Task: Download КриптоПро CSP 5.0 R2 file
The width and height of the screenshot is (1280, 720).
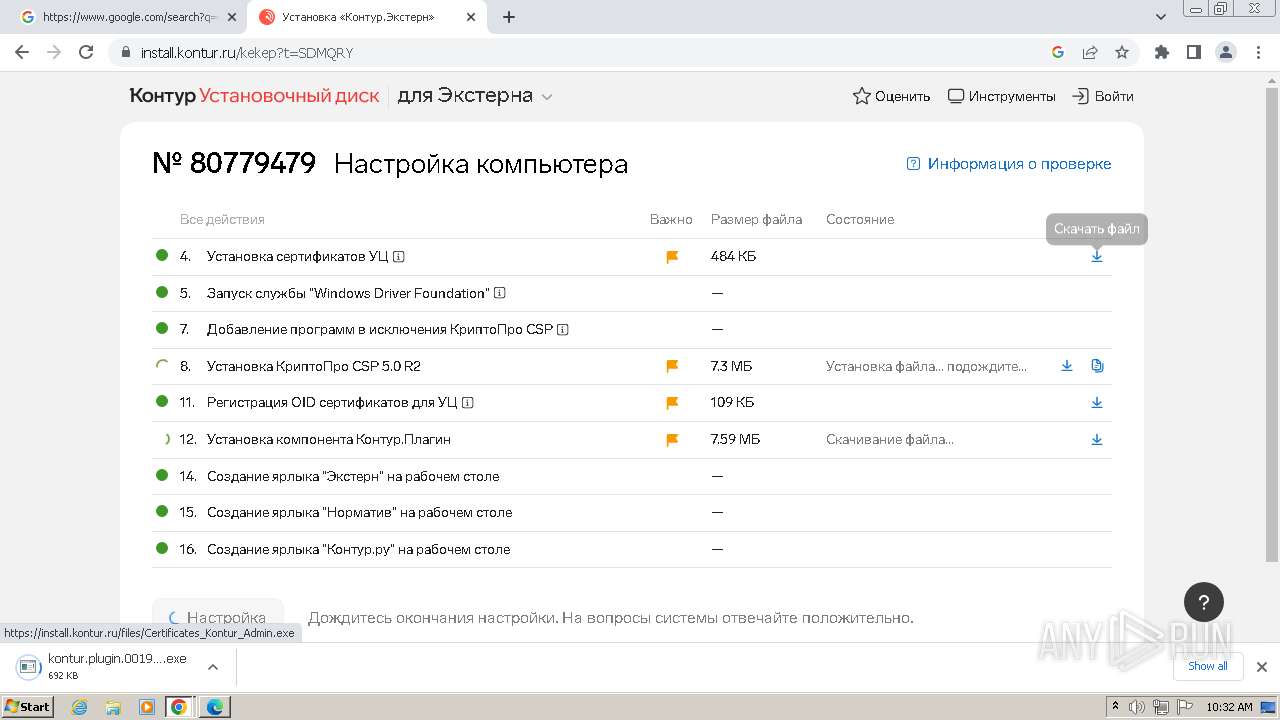Action: point(1067,366)
